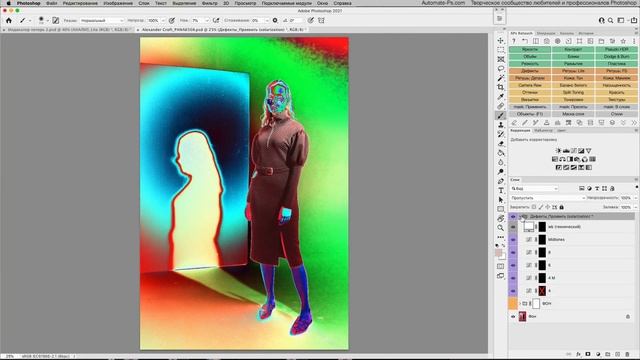This screenshot has width=640, height=360.
Task: Click the Фон layer thumbnail
Action: tap(522, 316)
